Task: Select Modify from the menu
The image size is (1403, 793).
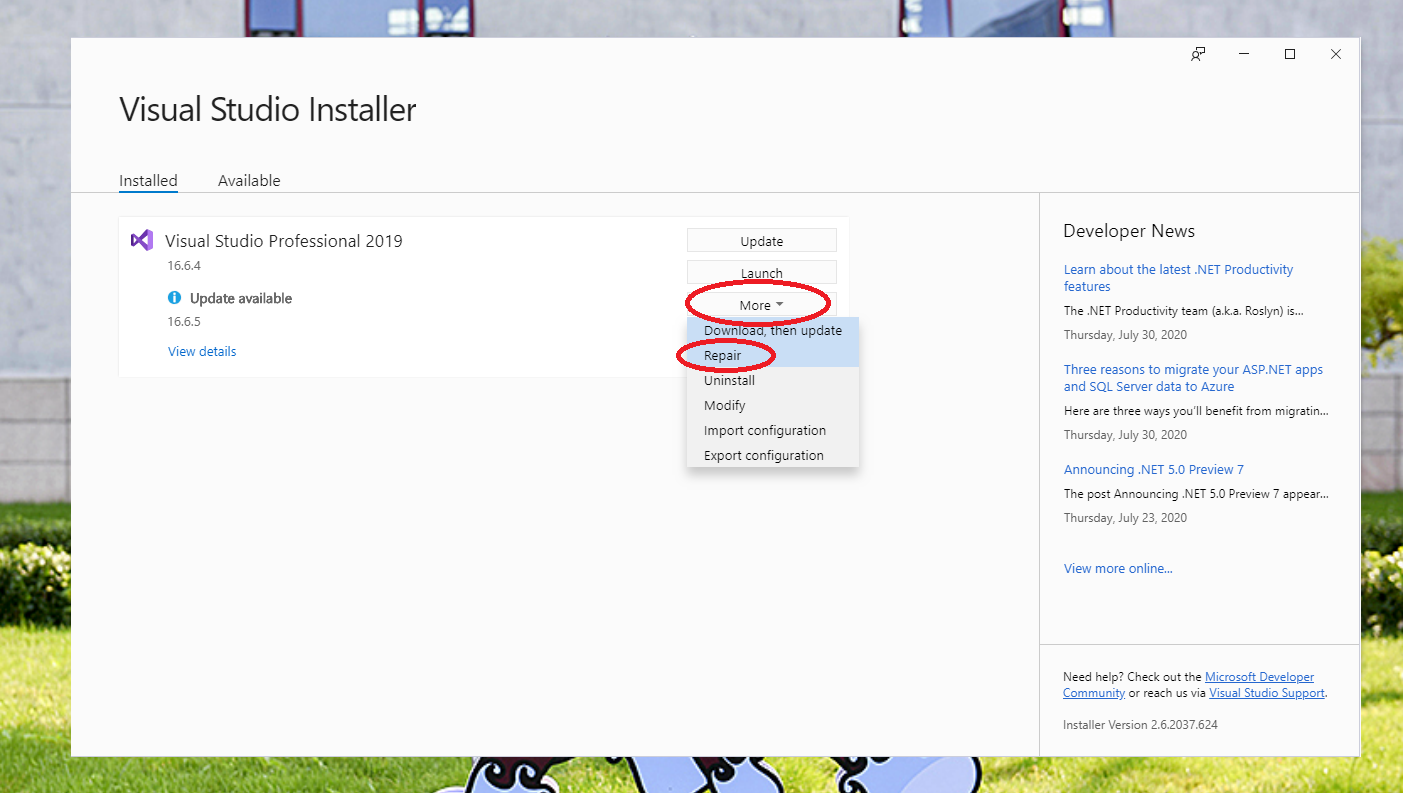Action: [x=724, y=405]
